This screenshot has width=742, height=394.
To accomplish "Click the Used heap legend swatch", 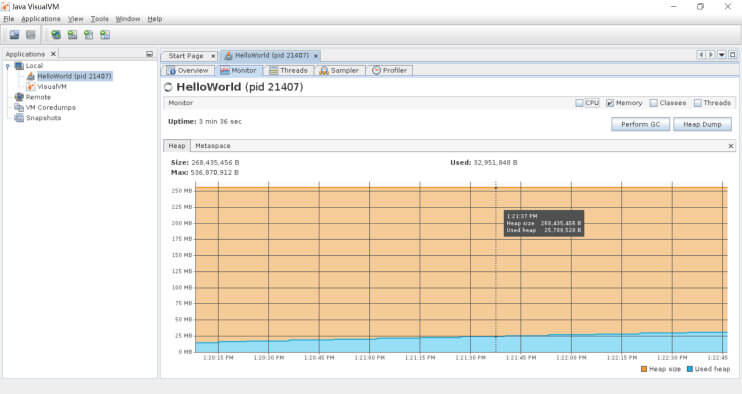I will pos(689,369).
